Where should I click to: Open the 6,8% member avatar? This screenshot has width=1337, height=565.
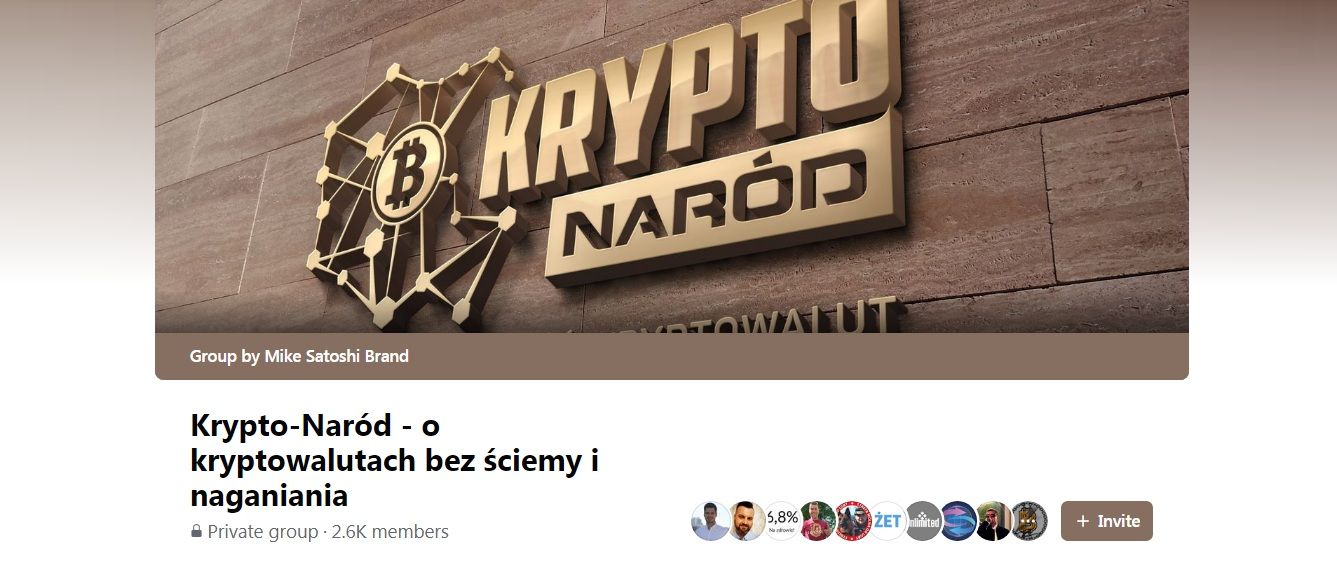pyautogui.click(x=782, y=521)
